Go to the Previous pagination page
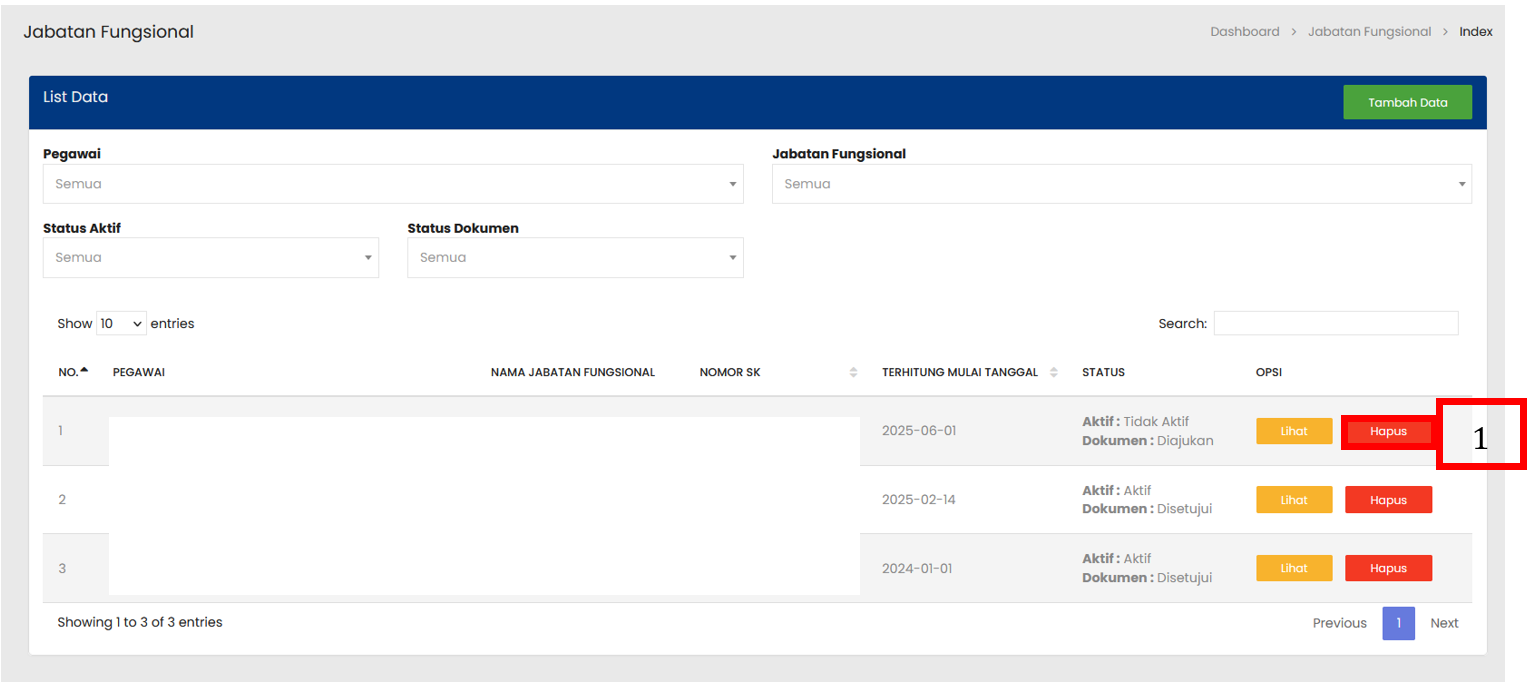The width and height of the screenshot is (1532, 690). click(x=1339, y=623)
